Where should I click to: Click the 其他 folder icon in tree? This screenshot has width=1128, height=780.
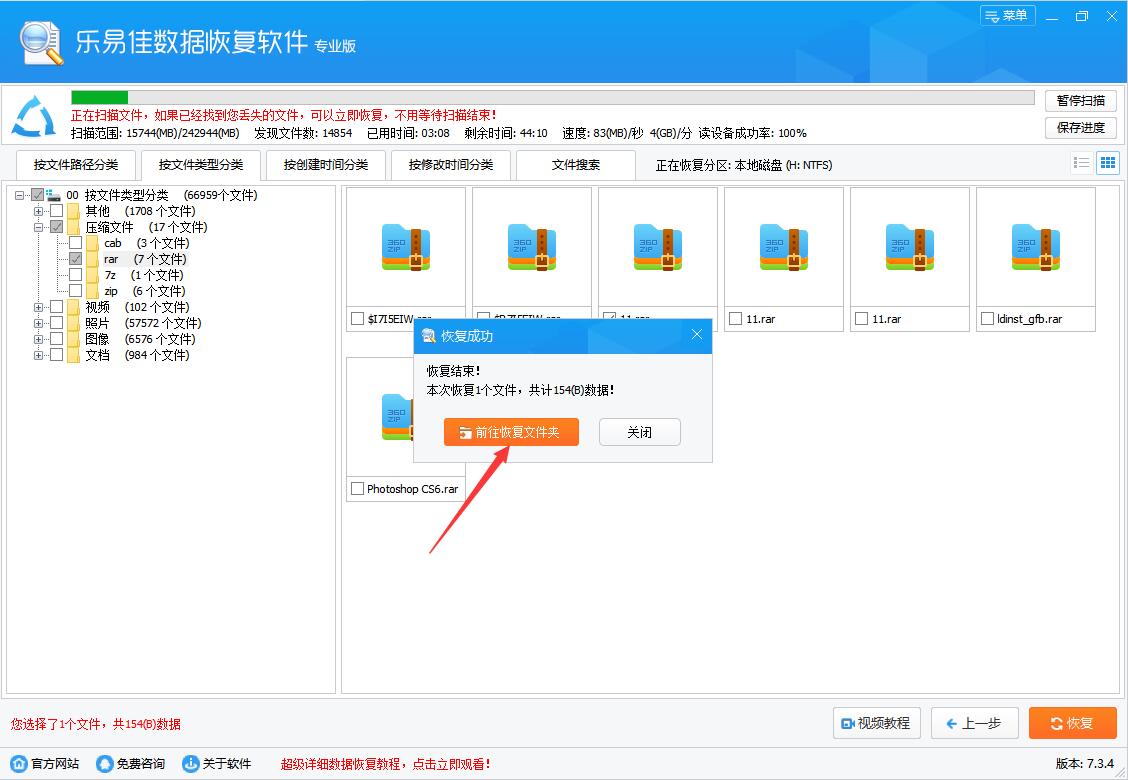click(73, 212)
